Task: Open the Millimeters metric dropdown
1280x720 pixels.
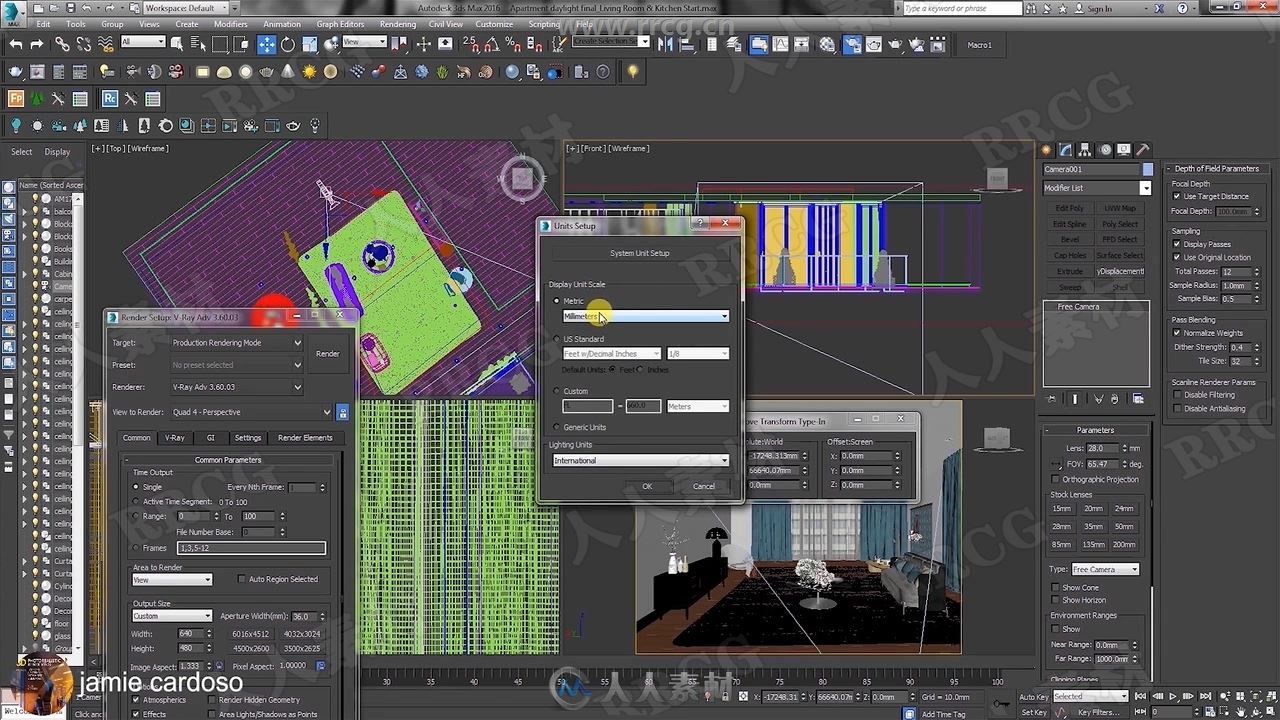Action: tap(646, 316)
